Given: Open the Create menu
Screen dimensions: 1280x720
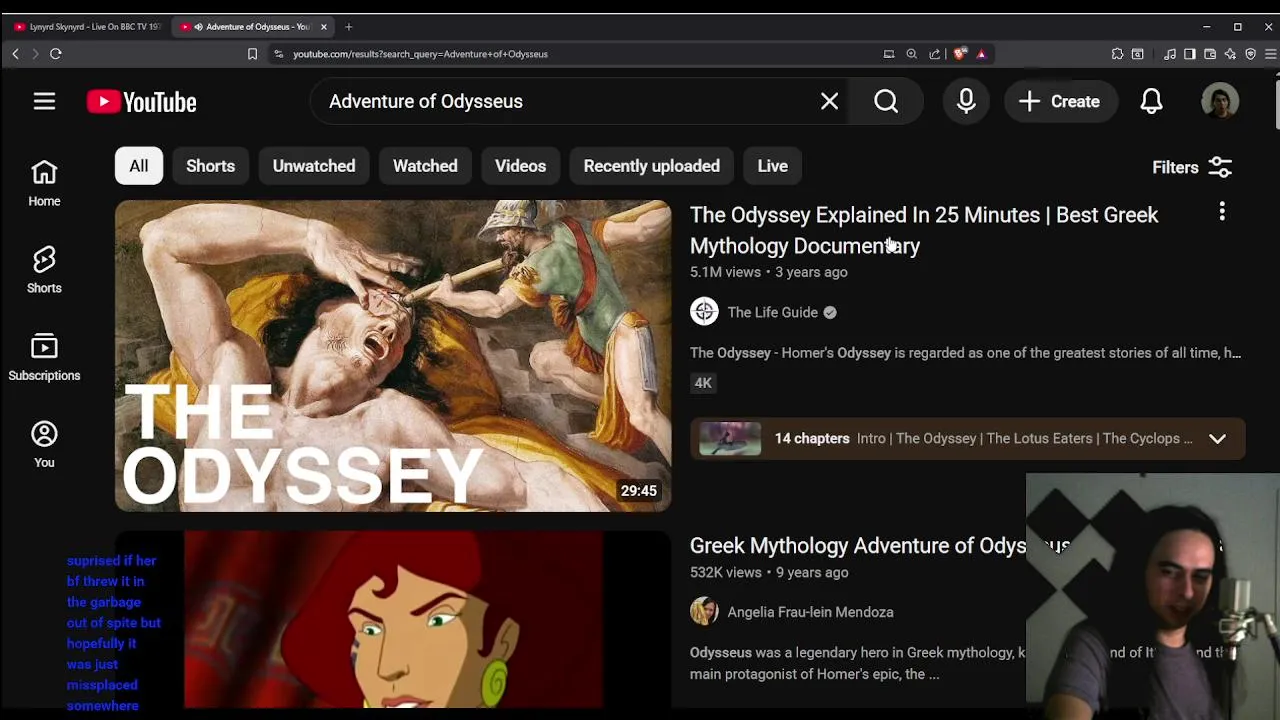Looking at the screenshot, I should 1059,101.
